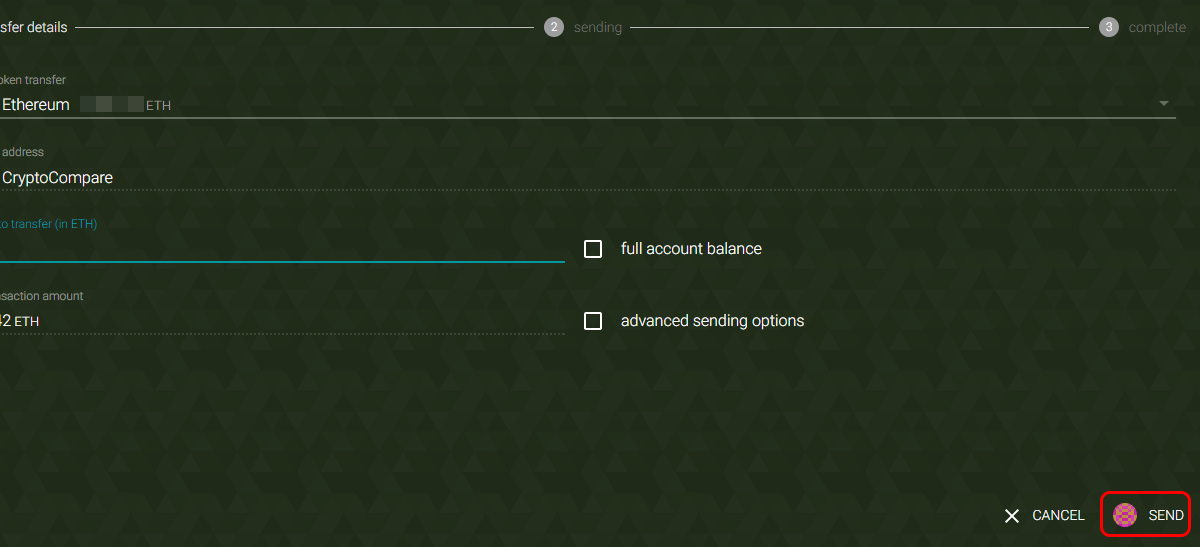Click the SEND button text
Image resolution: width=1200 pixels, height=547 pixels.
click(1166, 516)
